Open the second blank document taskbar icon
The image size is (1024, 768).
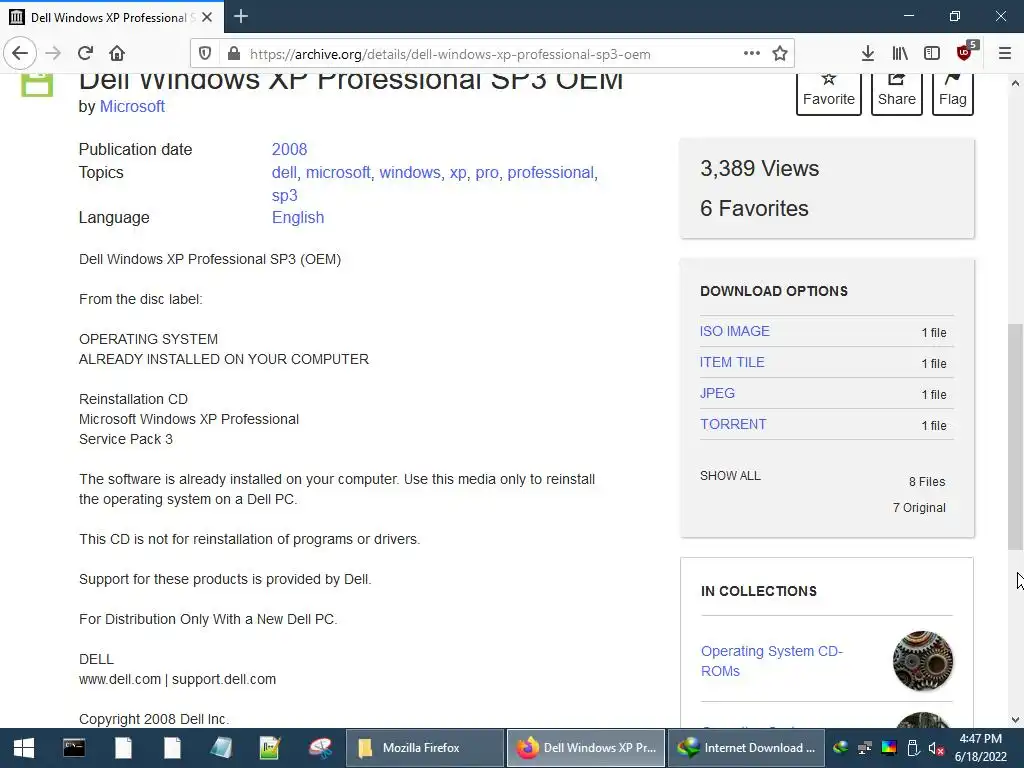[x=172, y=748]
